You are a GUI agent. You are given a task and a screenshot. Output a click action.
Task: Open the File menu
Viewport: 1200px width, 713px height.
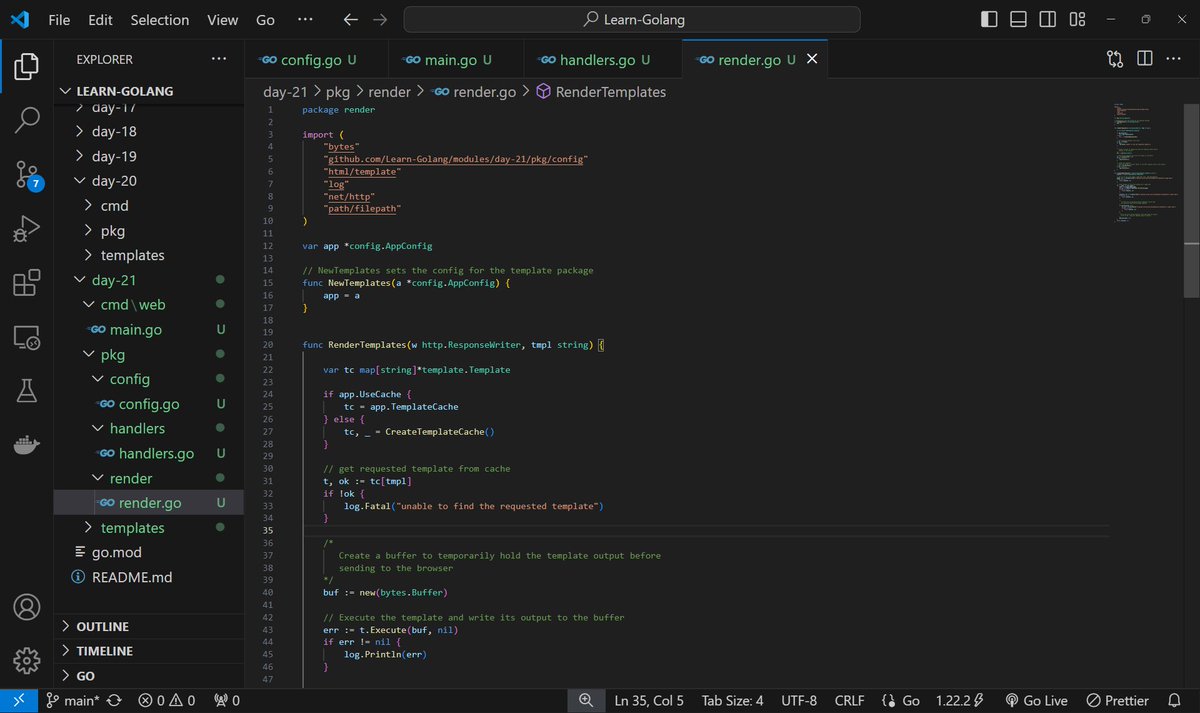click(59, 19)
